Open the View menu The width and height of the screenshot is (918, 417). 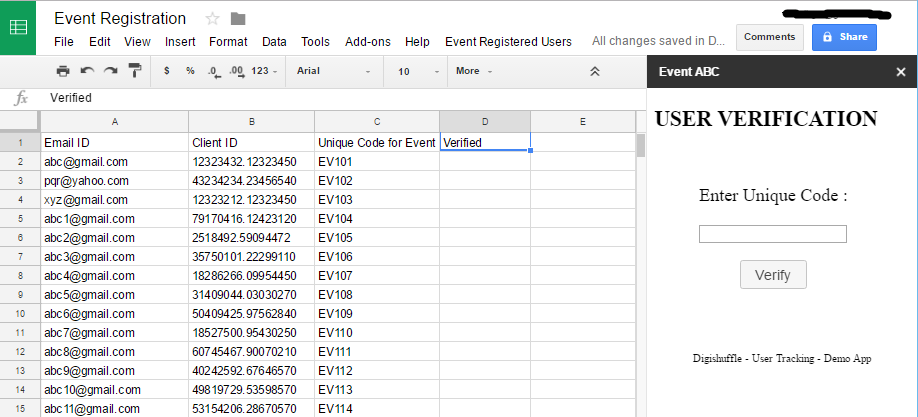(138, 42)
